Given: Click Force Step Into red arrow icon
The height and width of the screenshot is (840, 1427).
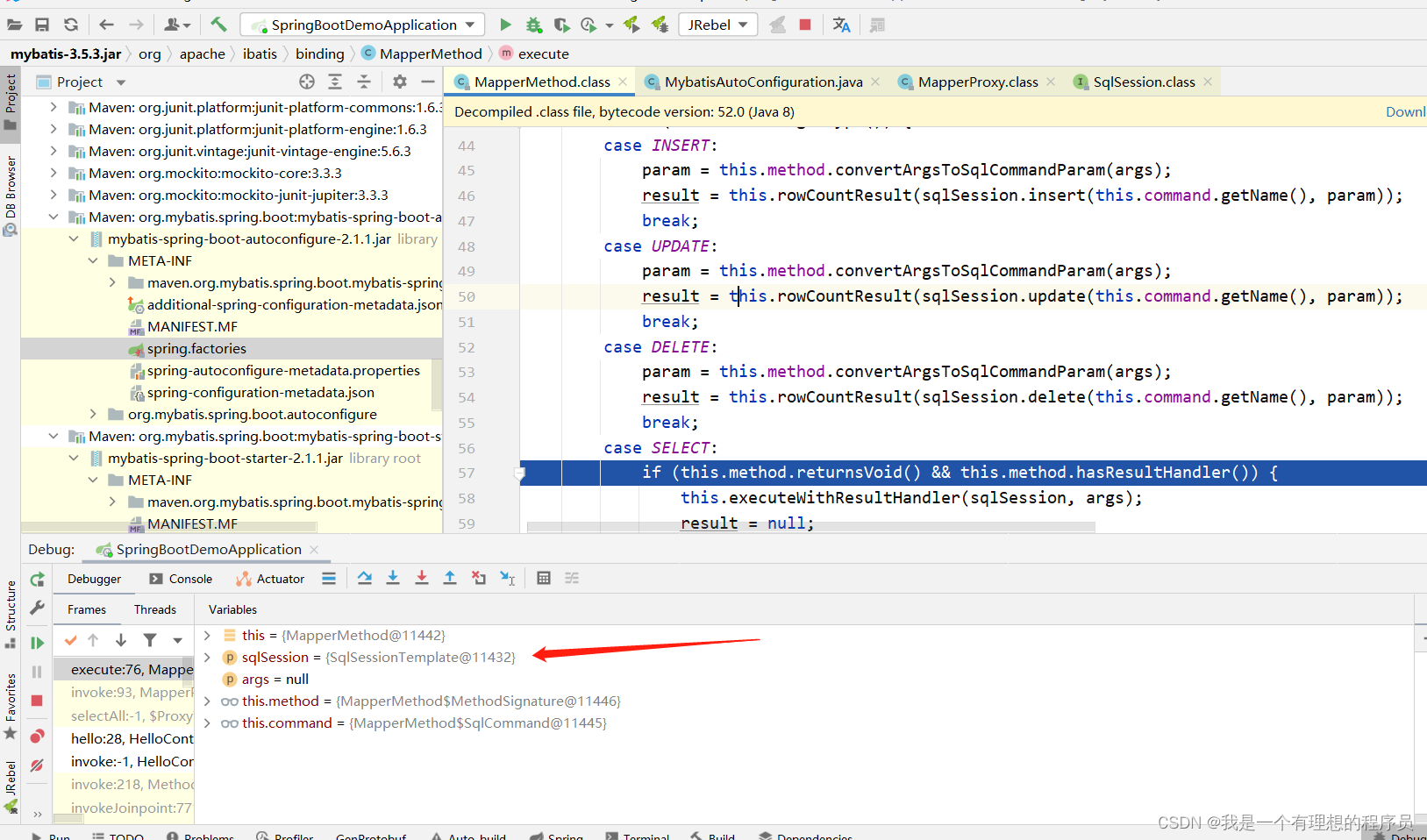Looking at the screenshot, I should 422,578.
